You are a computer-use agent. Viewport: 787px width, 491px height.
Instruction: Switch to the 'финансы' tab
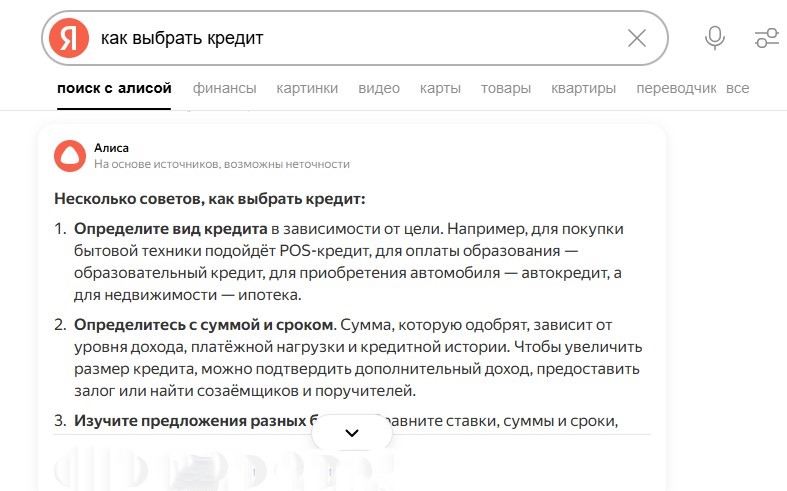click(224, 88)
